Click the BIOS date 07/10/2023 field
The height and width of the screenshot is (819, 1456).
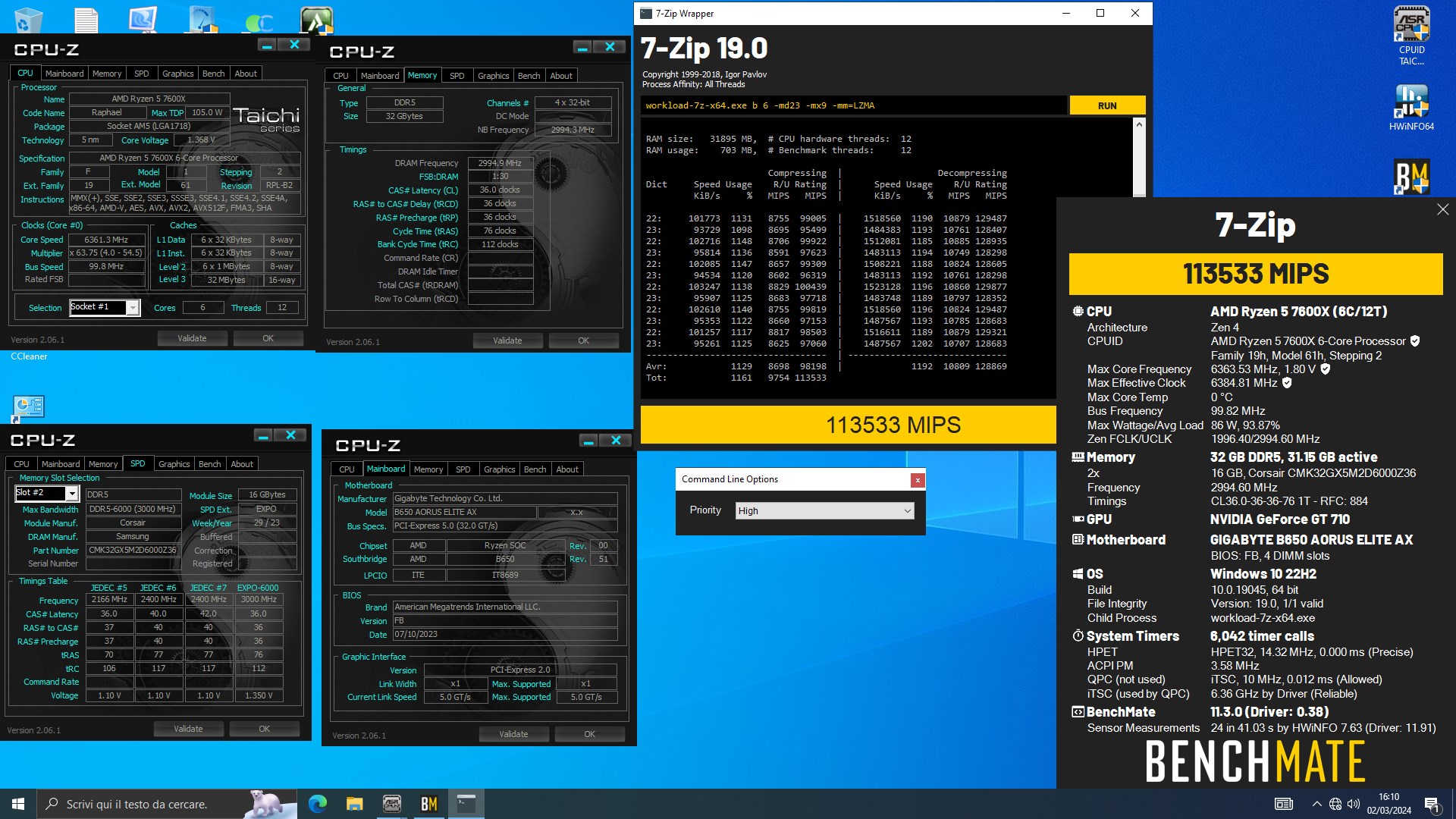tap(504, 635)
